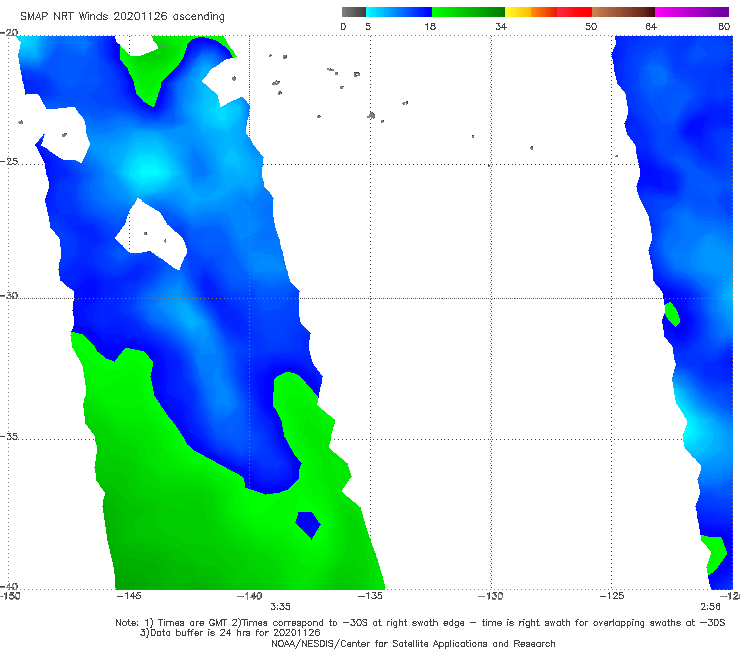Click the small blue patch inside green area
The width and height of the screenshot is (740, 650).
pos(308,524)
